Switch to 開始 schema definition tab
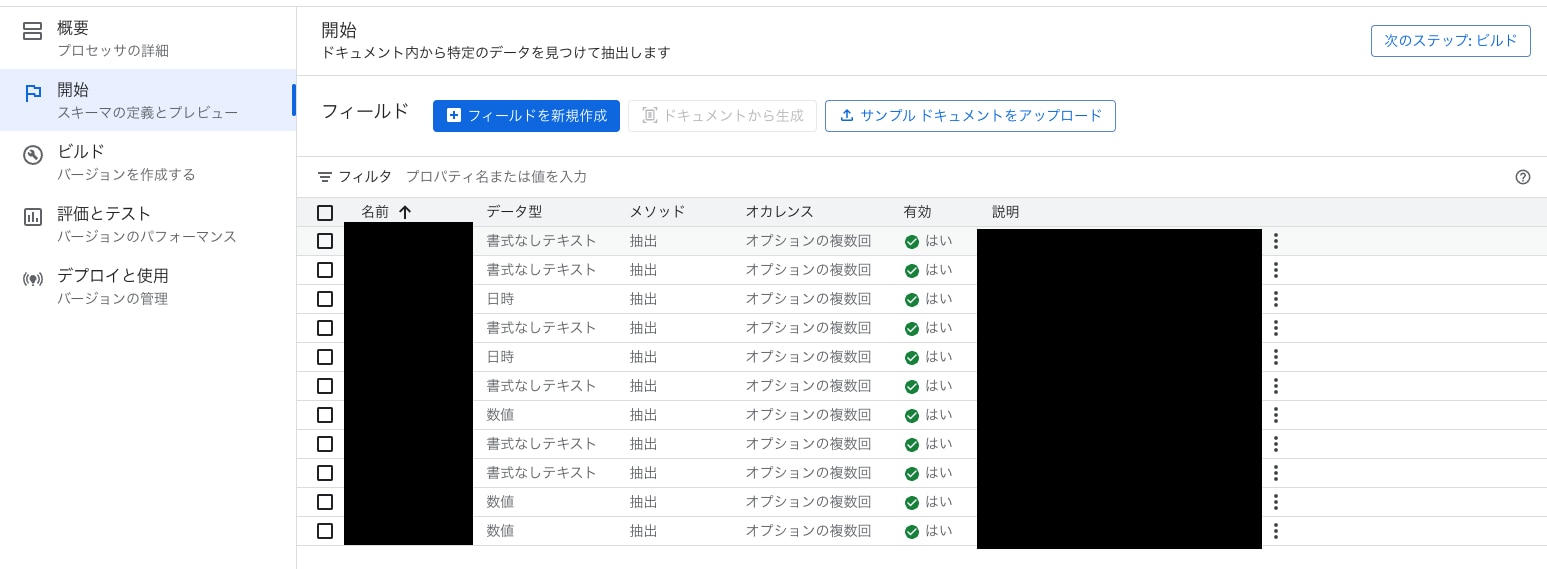Image resolution: width=1547 pixels, height=569 pixels. (x=147, y=100)
